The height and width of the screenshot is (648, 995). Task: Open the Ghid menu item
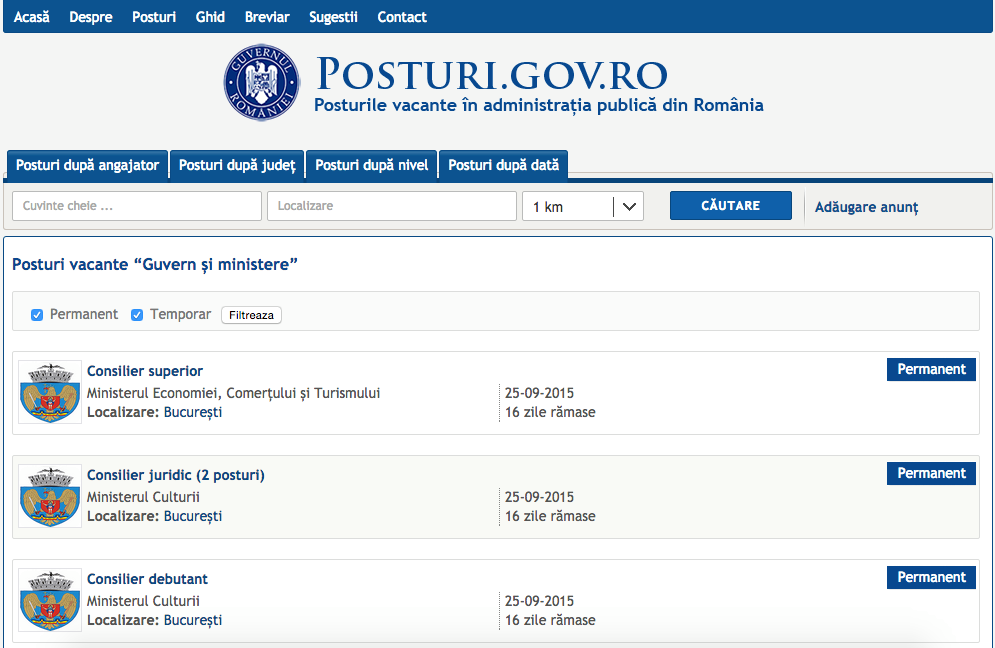[x=210, y=17]
